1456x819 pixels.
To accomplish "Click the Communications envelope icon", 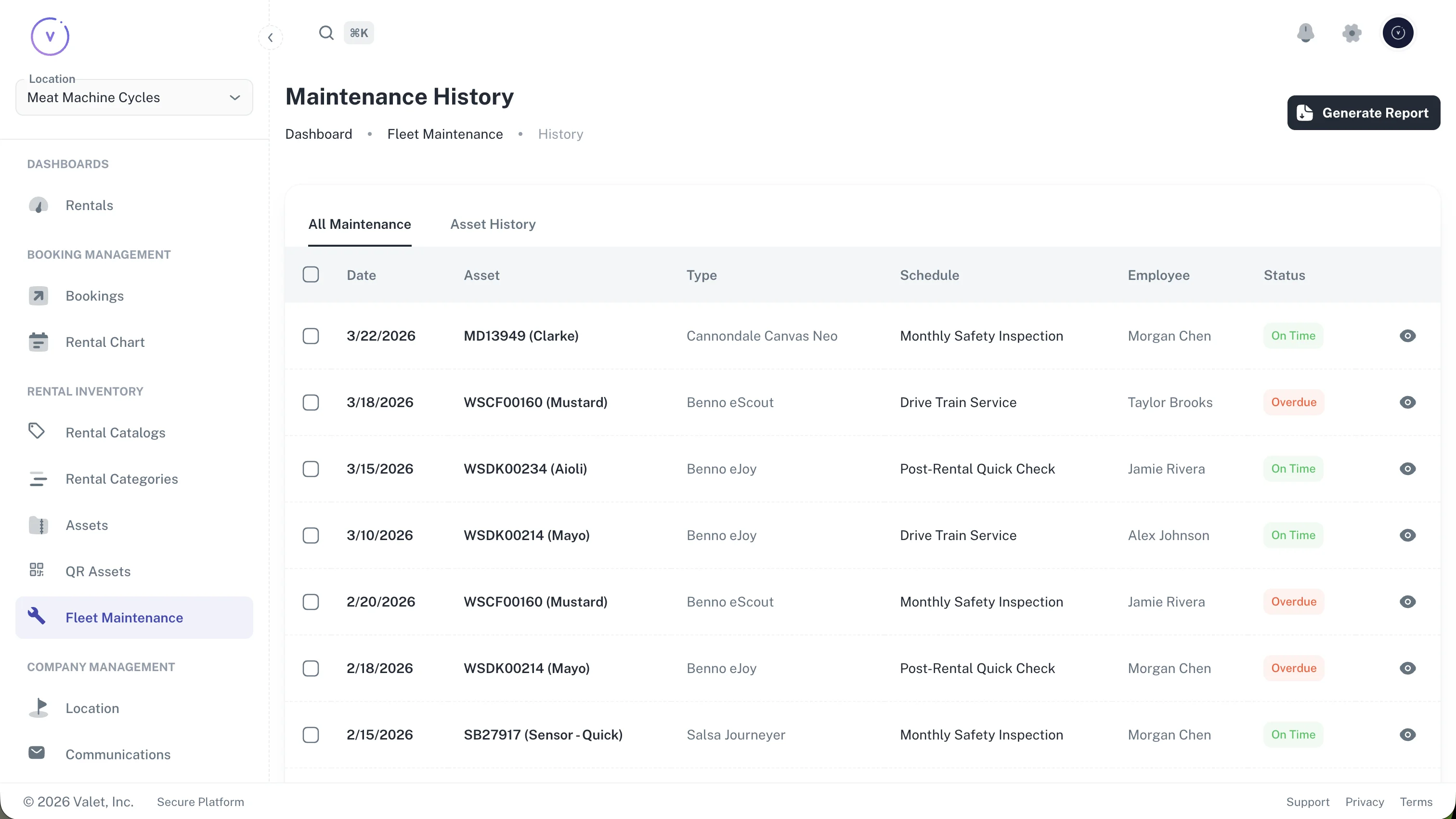I will coord(37,752).
